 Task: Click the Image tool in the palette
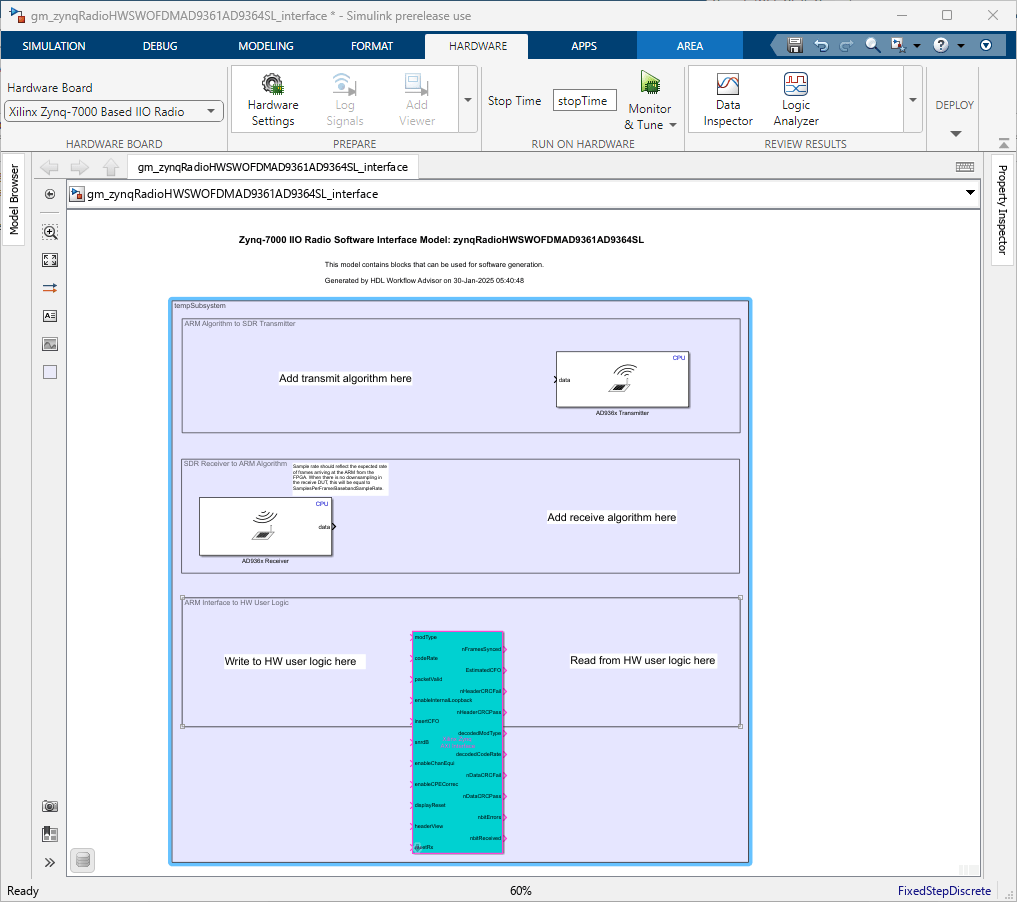[50, 344]
